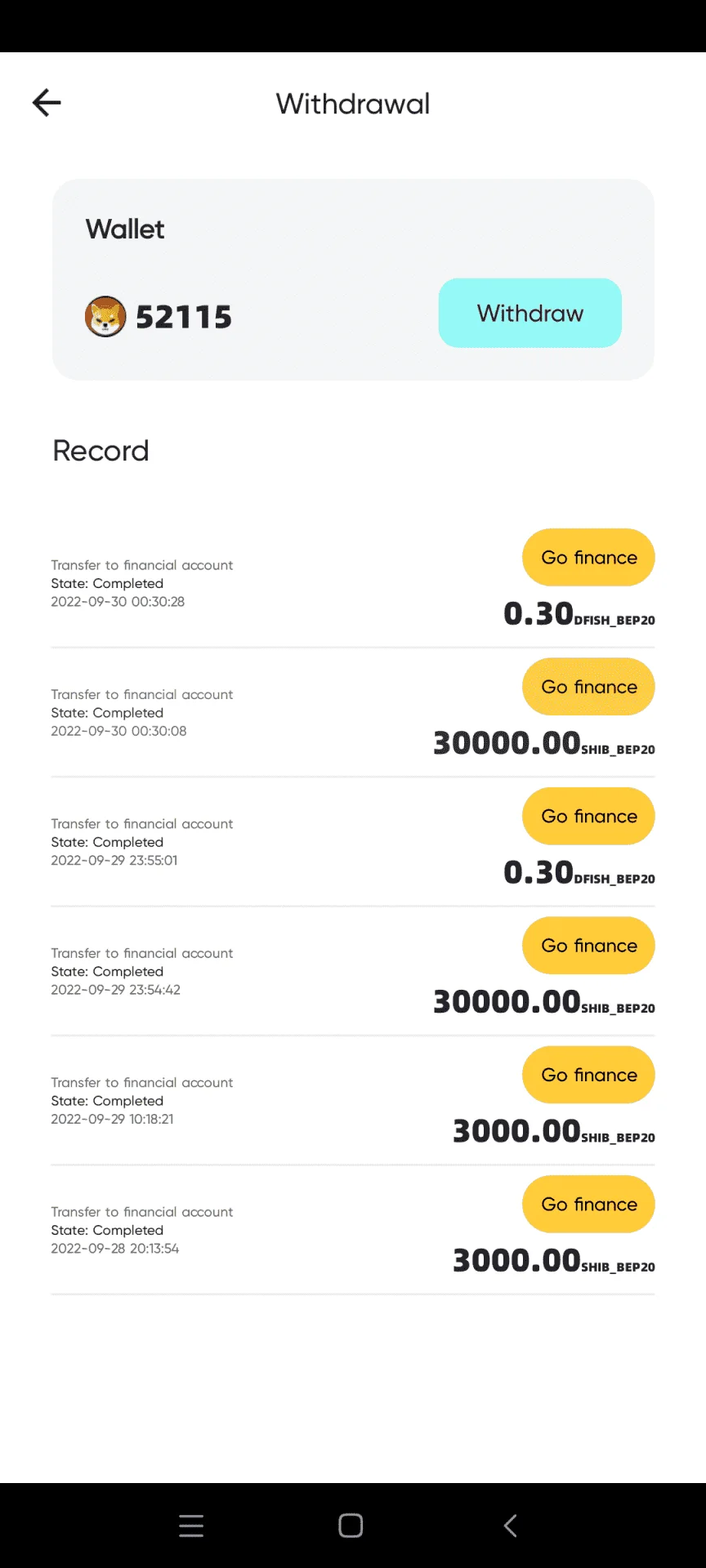Click the Withdraw button in Wallet card
This screenshot has width=706, height=1568.
tap(530, 313)
